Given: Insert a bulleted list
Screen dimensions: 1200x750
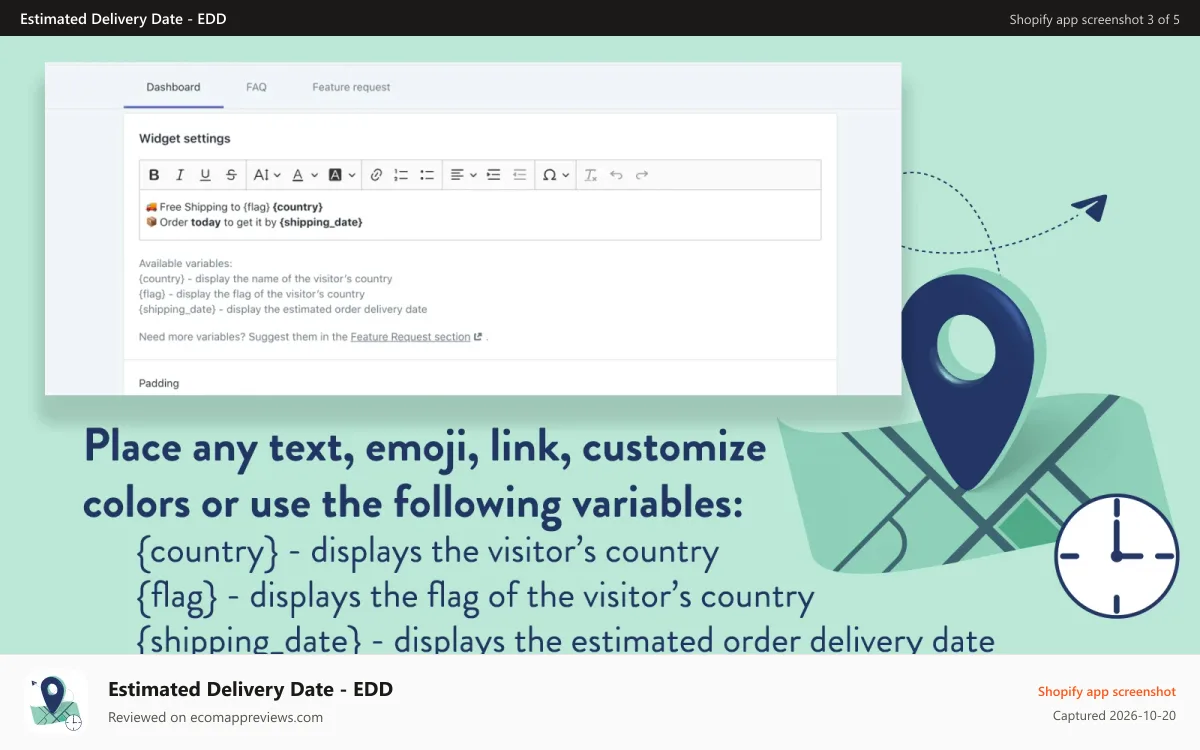Looking at the screenshot, I should (427, 175).
